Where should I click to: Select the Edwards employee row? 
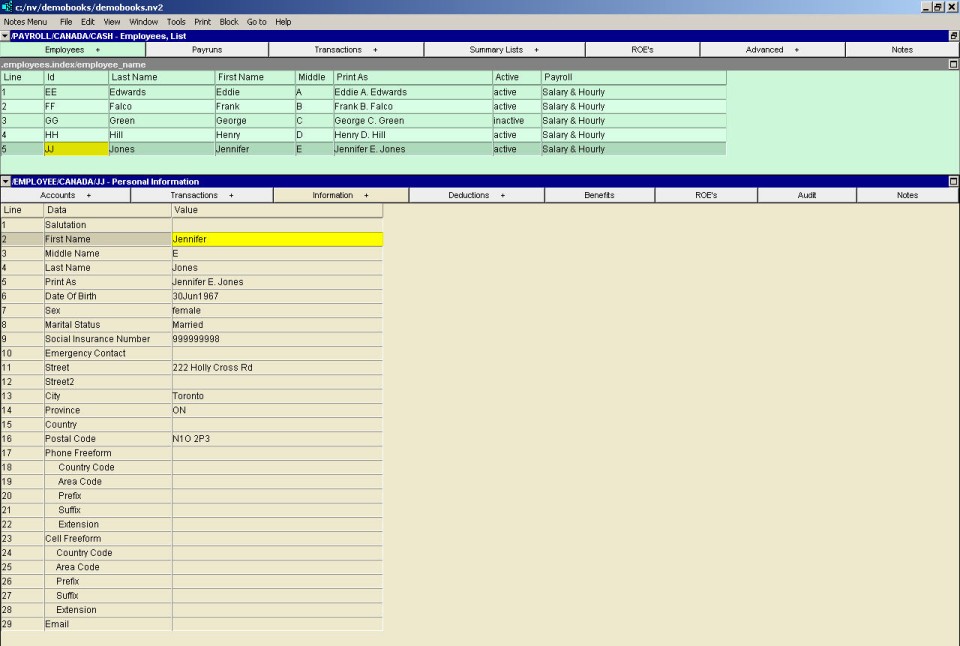(x=160, y=92)
